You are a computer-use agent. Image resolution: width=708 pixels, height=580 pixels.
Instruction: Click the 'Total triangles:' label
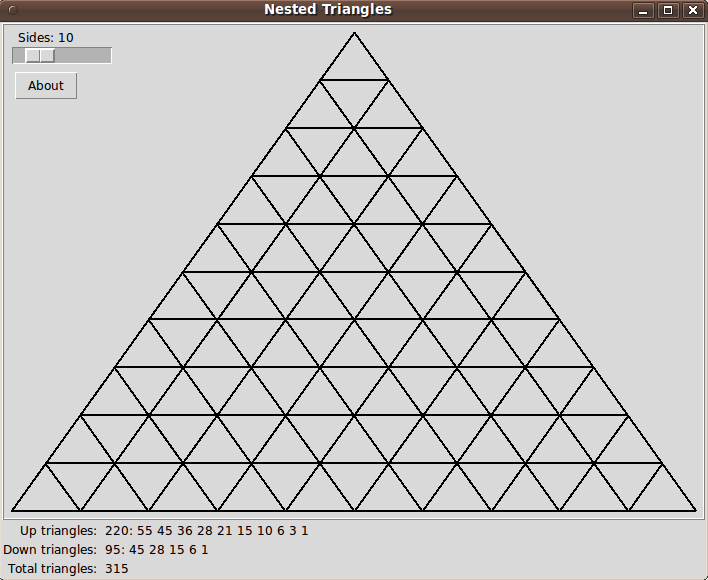[x=52, y=569]
